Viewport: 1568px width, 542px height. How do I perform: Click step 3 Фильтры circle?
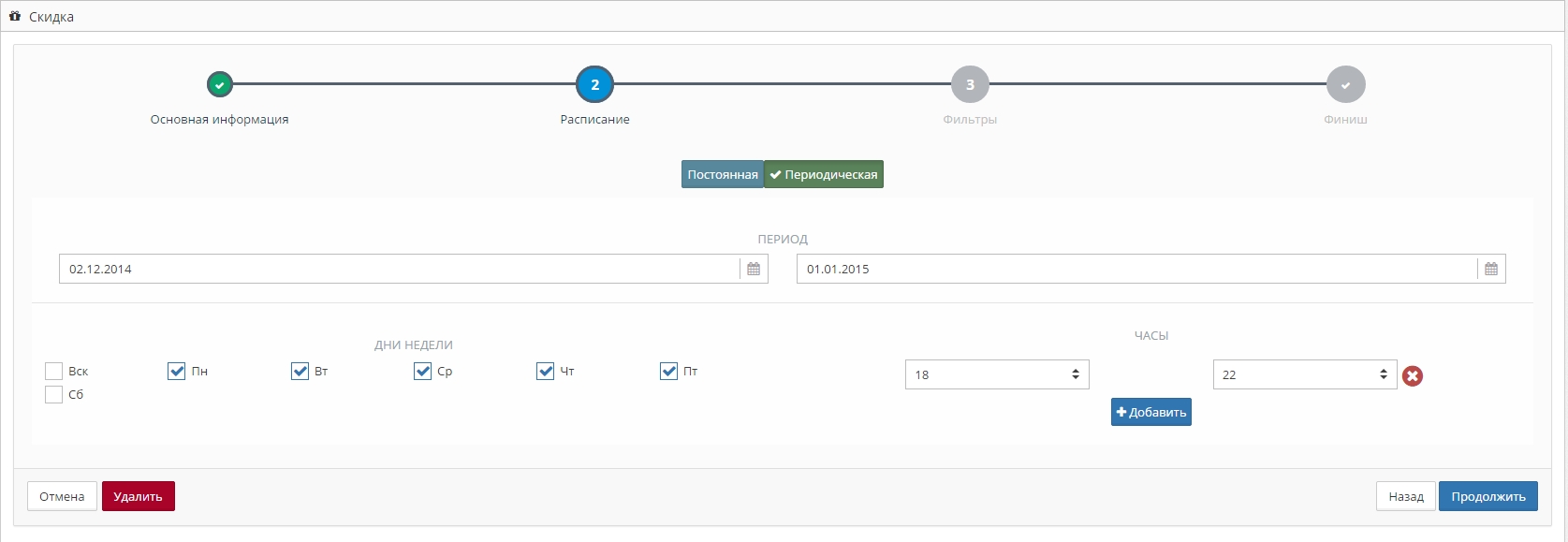click(x=970, y=85)
